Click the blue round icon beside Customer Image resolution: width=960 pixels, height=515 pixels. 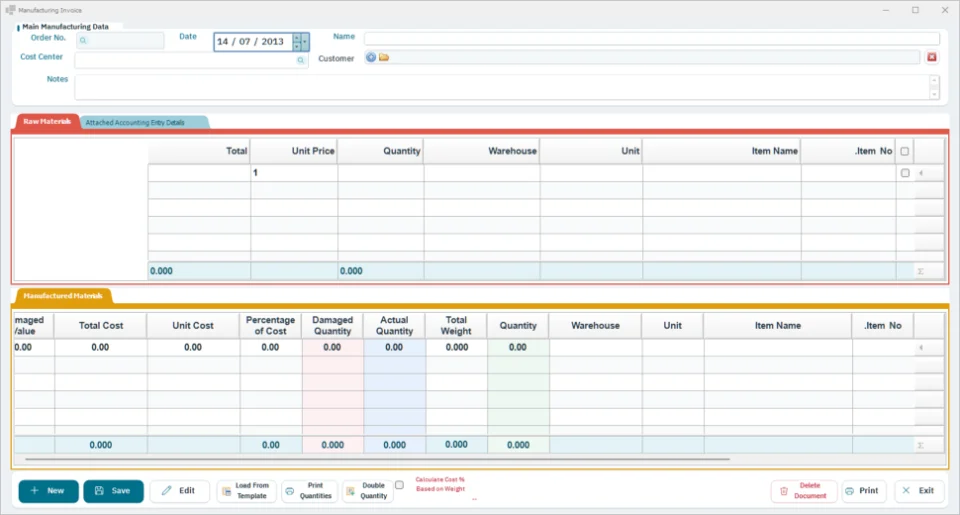371,57
